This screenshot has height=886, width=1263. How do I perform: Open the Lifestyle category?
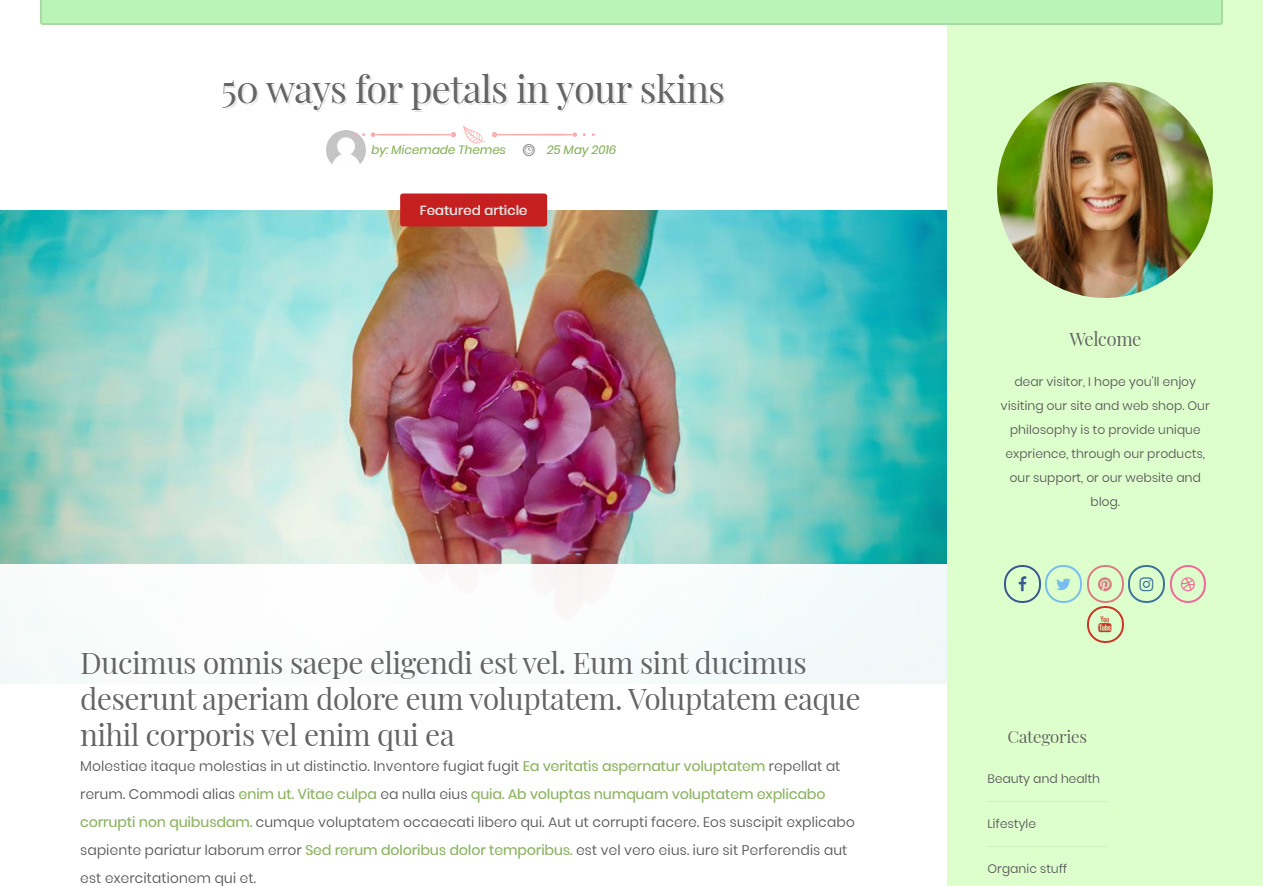click(1011, 824)
